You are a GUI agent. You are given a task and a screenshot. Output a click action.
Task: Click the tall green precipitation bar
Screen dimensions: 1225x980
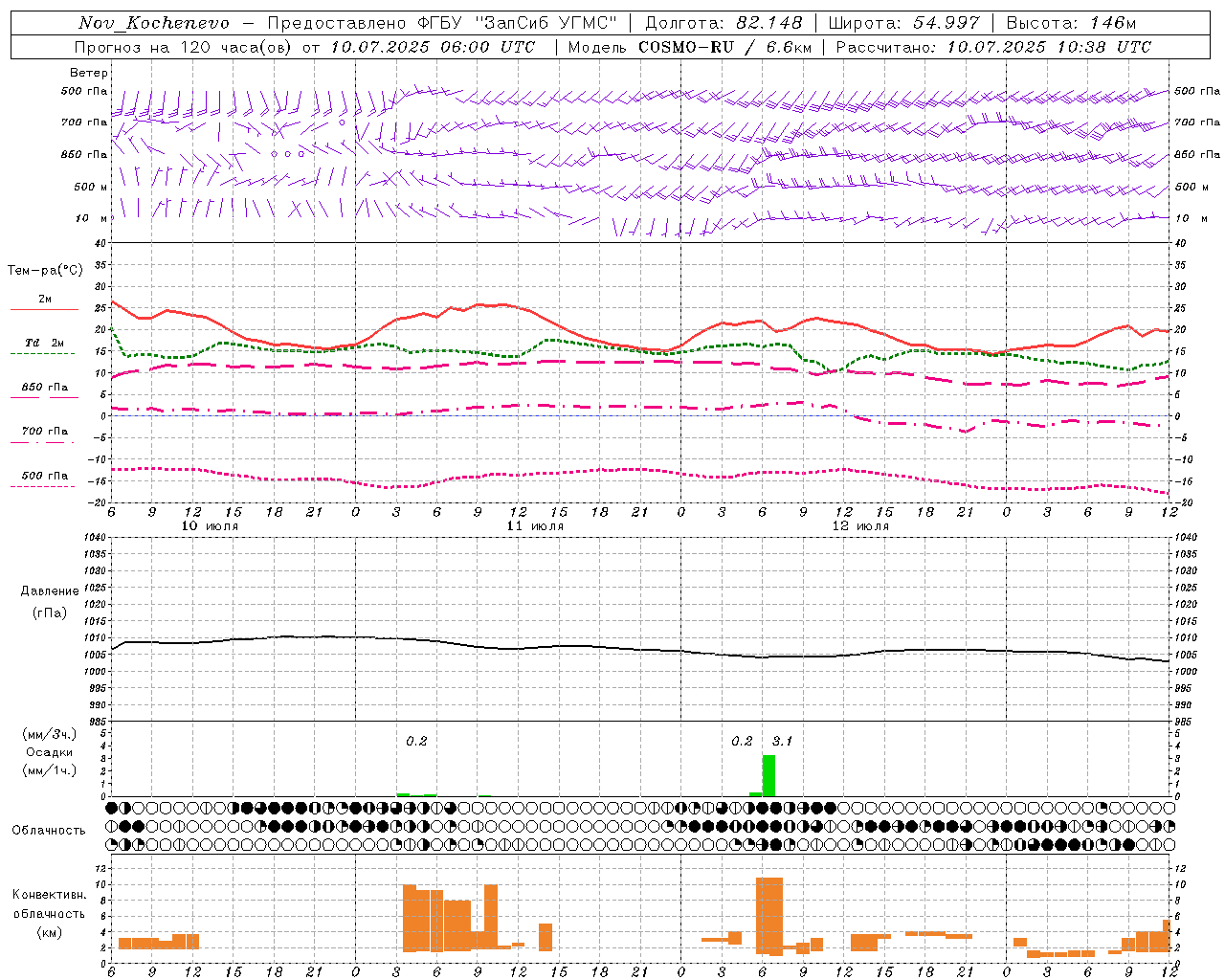coord(768,776)
